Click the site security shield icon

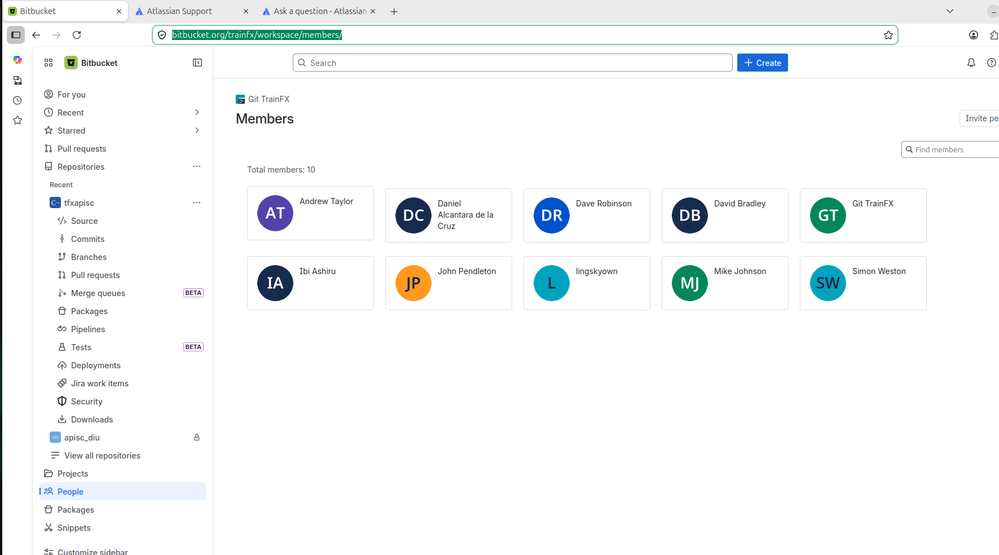pyautogui.click(x=162, y=35)
